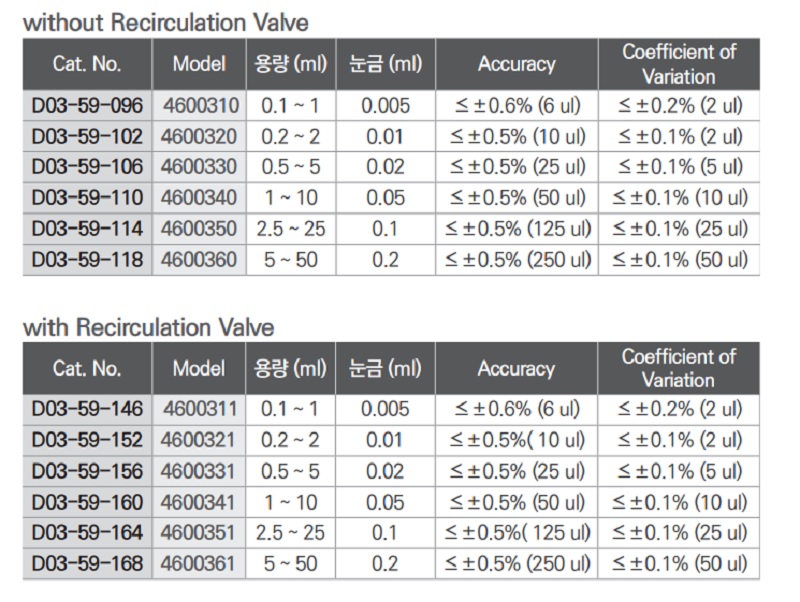The height and width of the screenshot is (602, 800).
Task: Select catalog number D03-59-096
Action: pos(88,106)
